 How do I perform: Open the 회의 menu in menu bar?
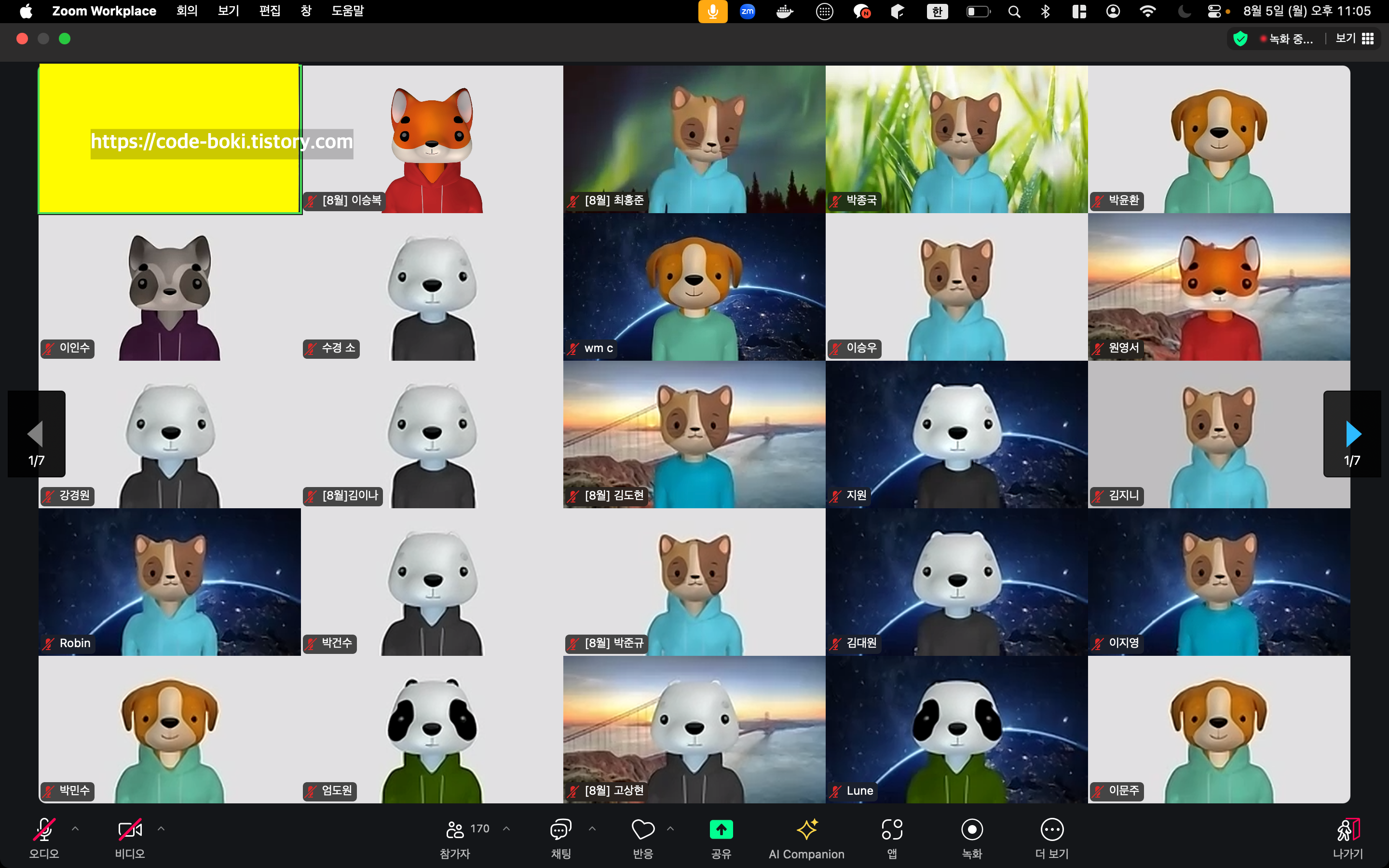click(187, 11)
